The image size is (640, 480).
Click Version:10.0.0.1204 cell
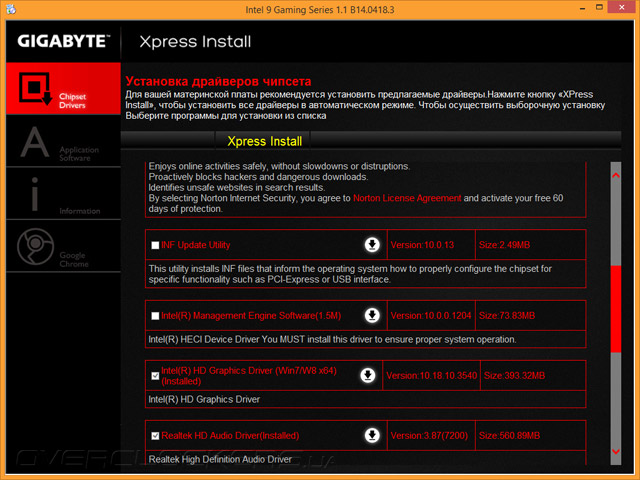click(431, 316)
